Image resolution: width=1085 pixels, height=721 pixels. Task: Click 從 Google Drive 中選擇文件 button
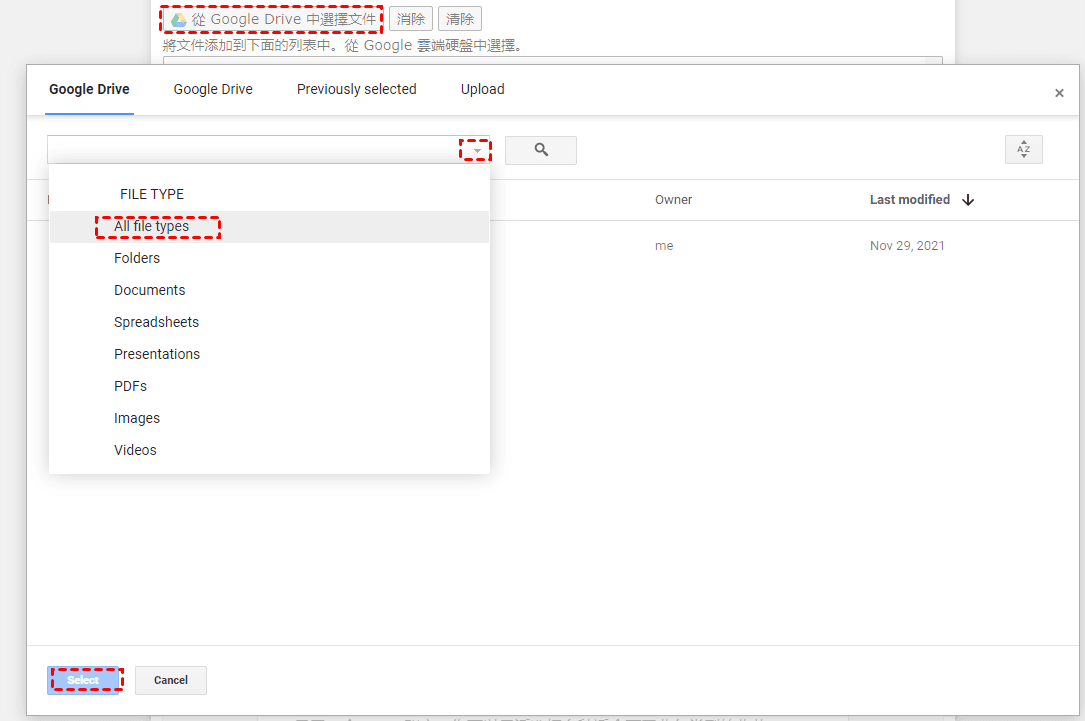[273, 19]
